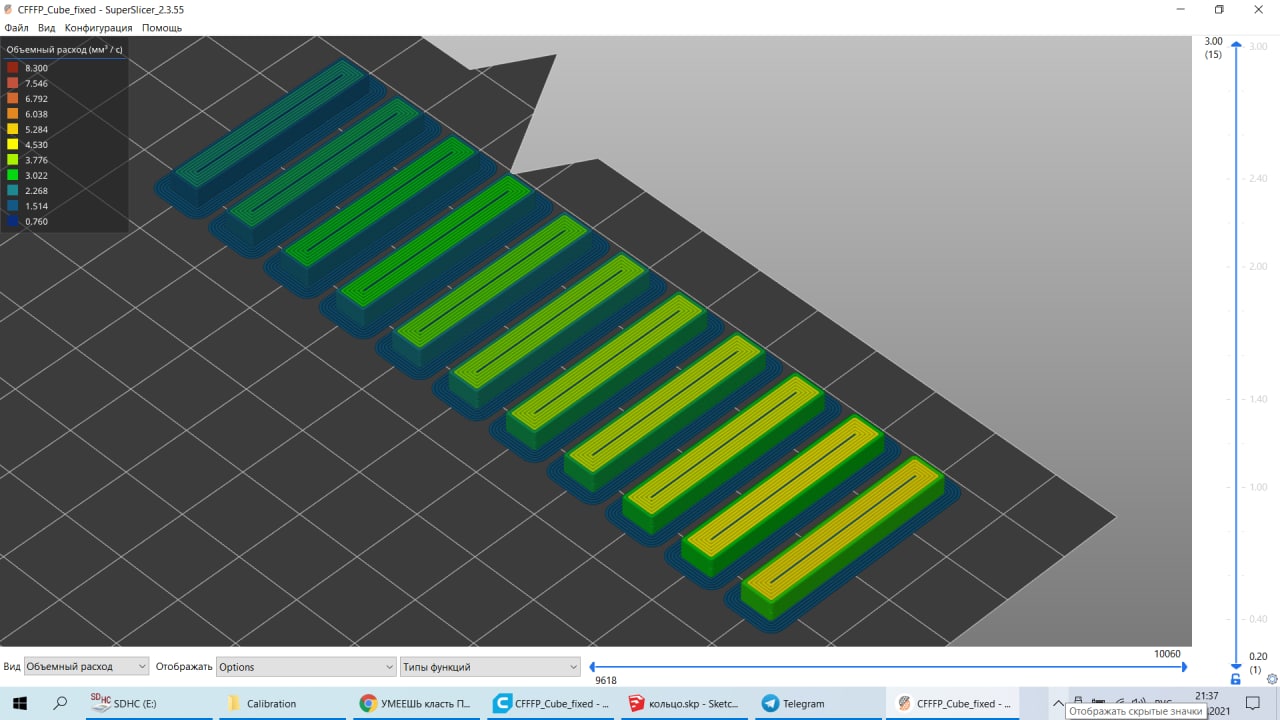
Task: Click the 10060 move count label
Action: point(1167,654)
